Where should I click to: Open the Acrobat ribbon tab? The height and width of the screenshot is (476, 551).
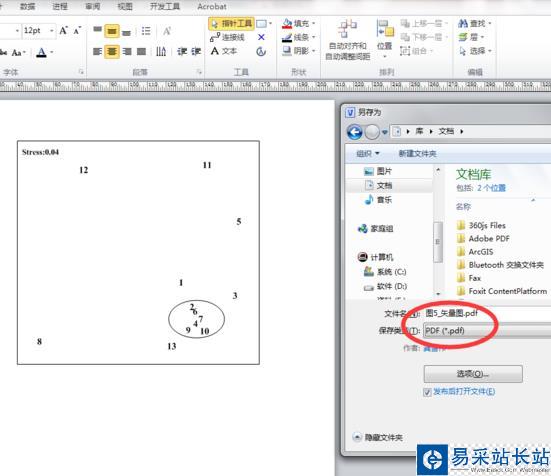(212, 6)
